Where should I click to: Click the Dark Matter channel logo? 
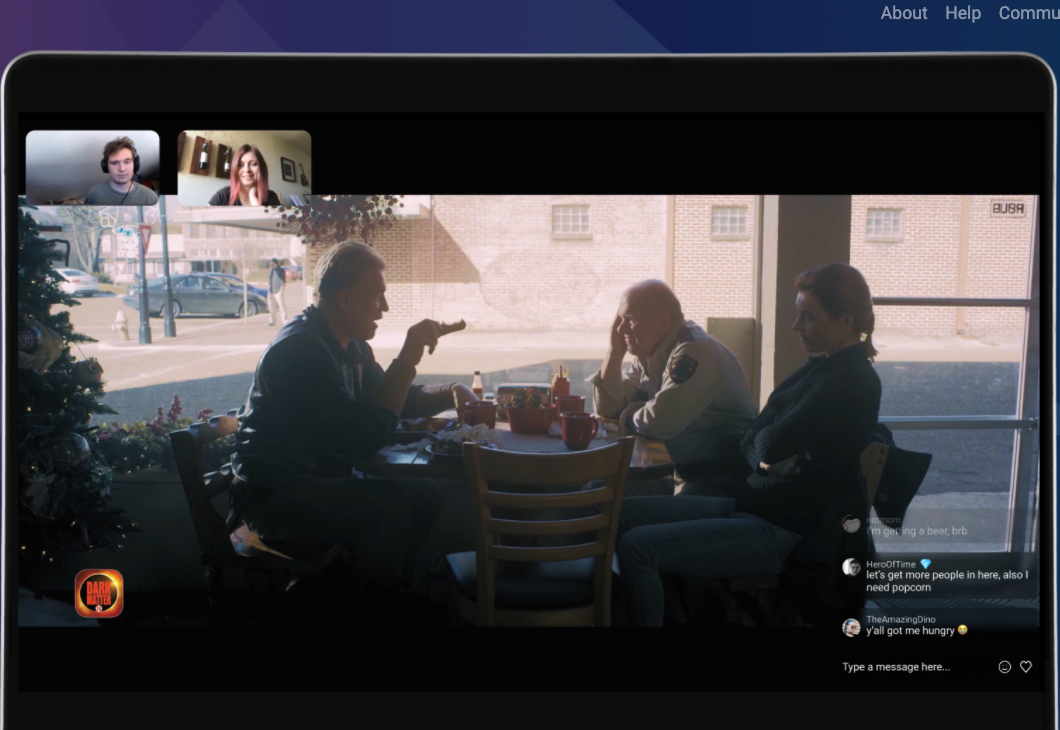[99, 593]
